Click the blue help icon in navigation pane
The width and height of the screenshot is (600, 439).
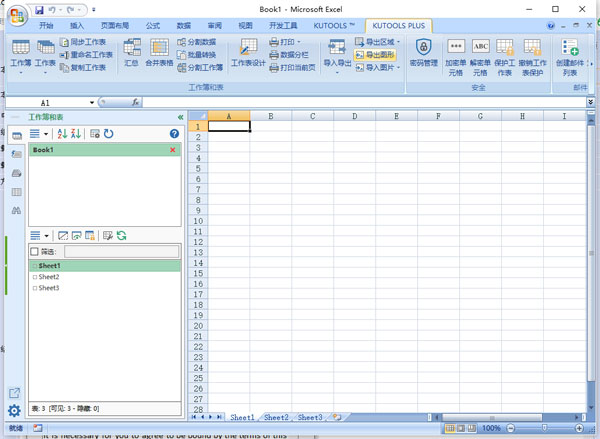175,133
